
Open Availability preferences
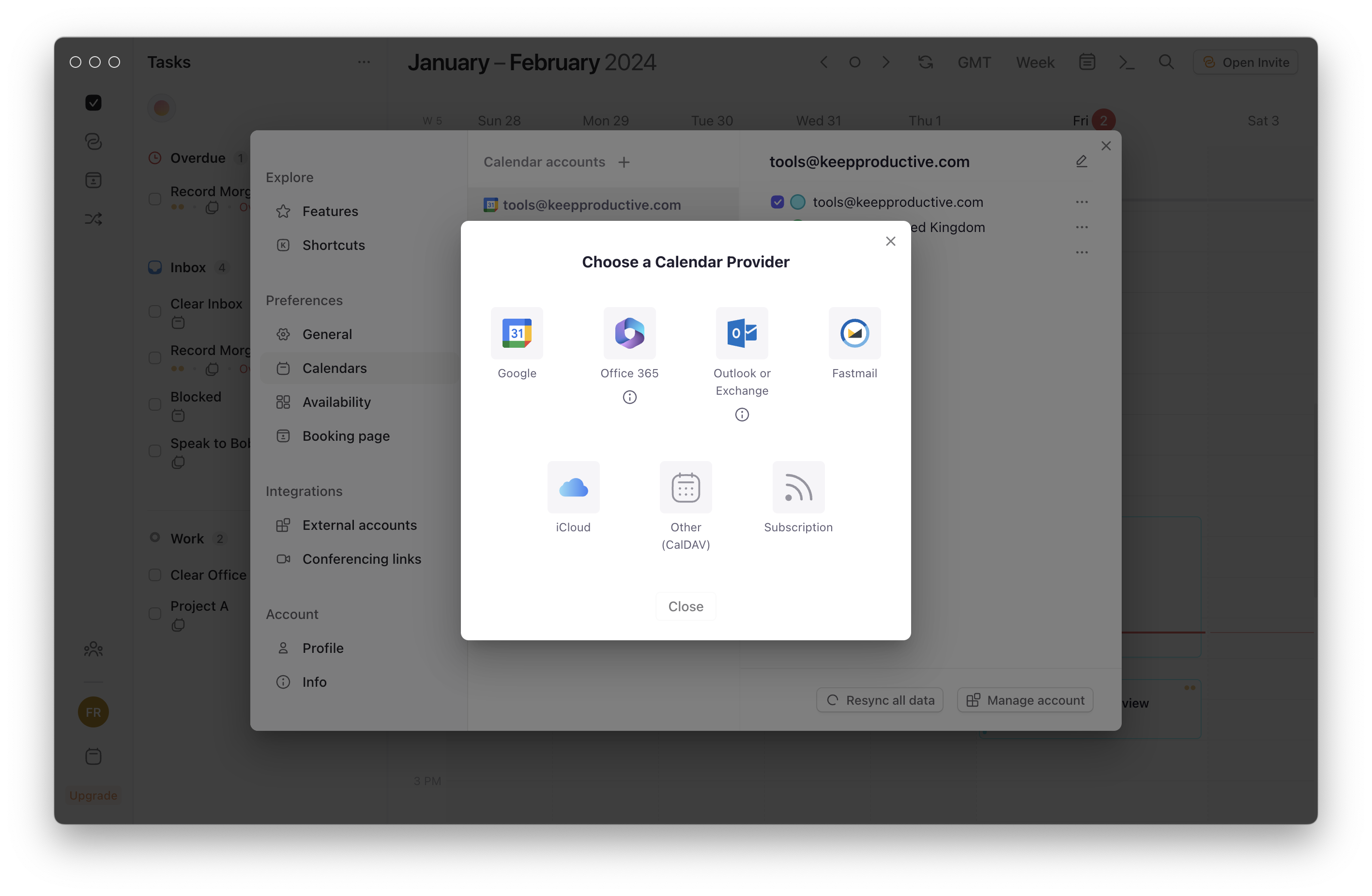click(x=359, y=402)
